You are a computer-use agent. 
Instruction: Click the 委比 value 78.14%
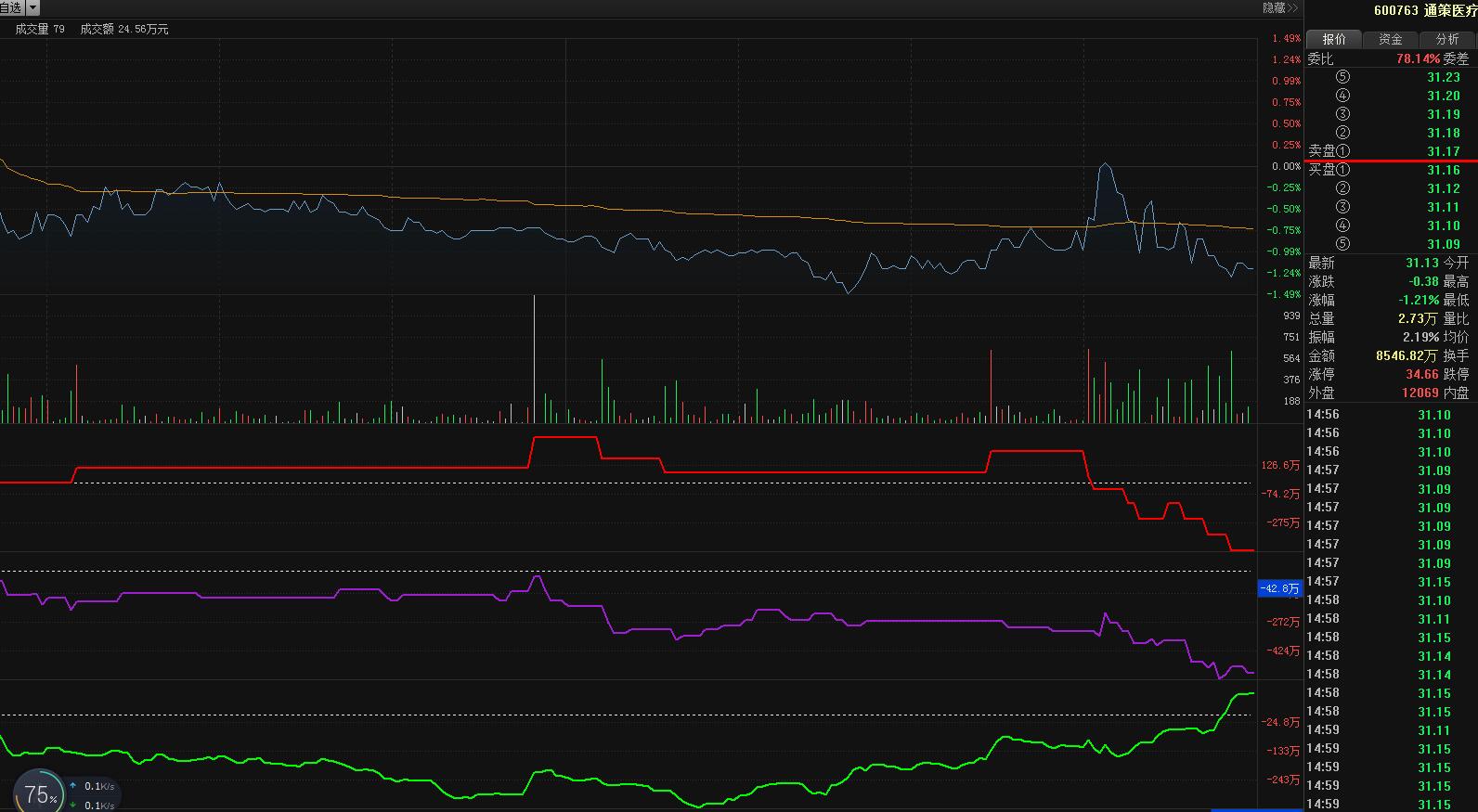pos(1419,58)
